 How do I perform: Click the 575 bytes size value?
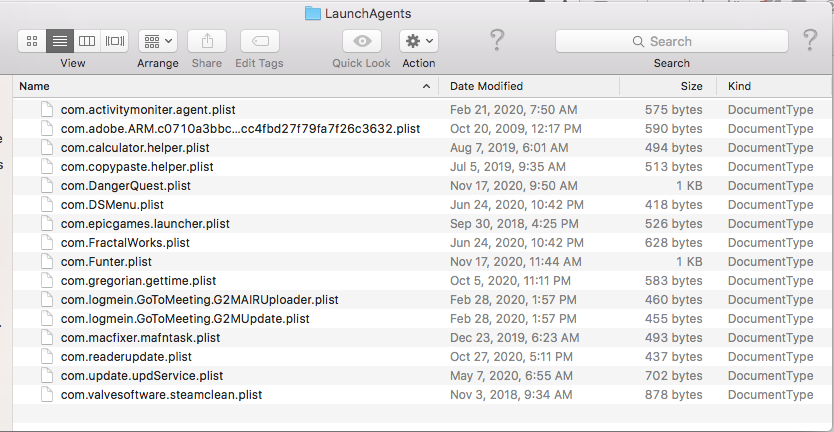673,110
